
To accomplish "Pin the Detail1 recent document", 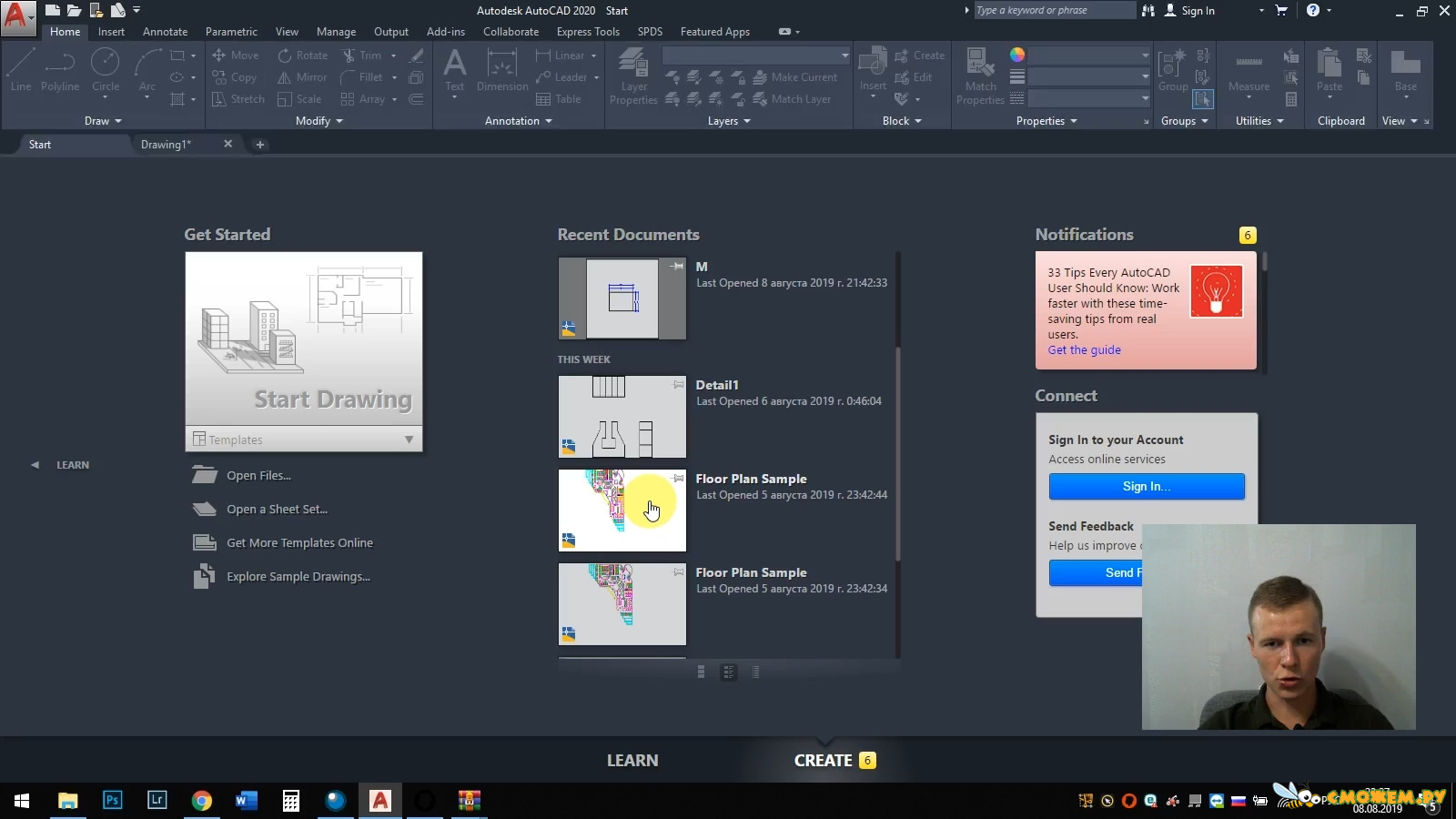I will (678, 385).
